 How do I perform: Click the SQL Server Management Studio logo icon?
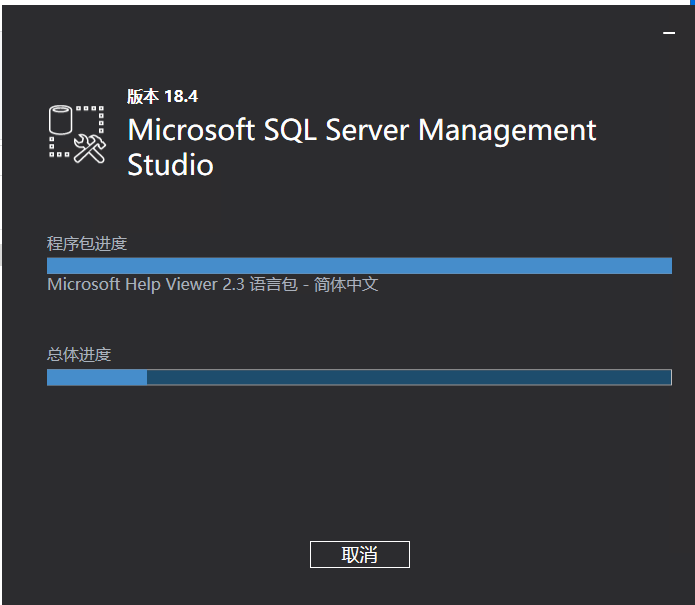pos(77,133)
